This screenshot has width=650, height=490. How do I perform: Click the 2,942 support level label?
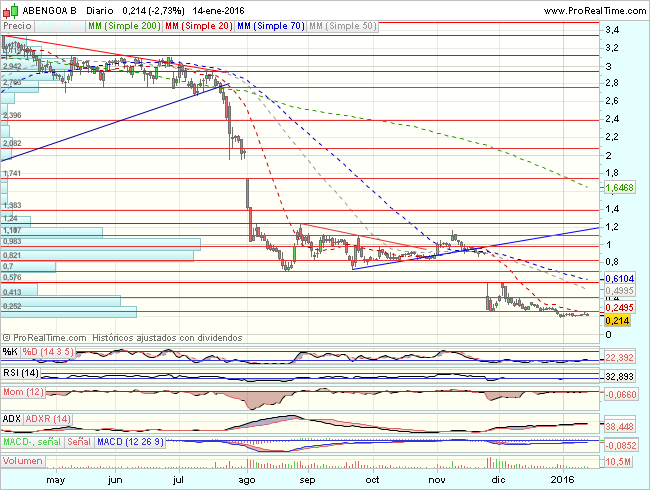(x=12, y=66)
